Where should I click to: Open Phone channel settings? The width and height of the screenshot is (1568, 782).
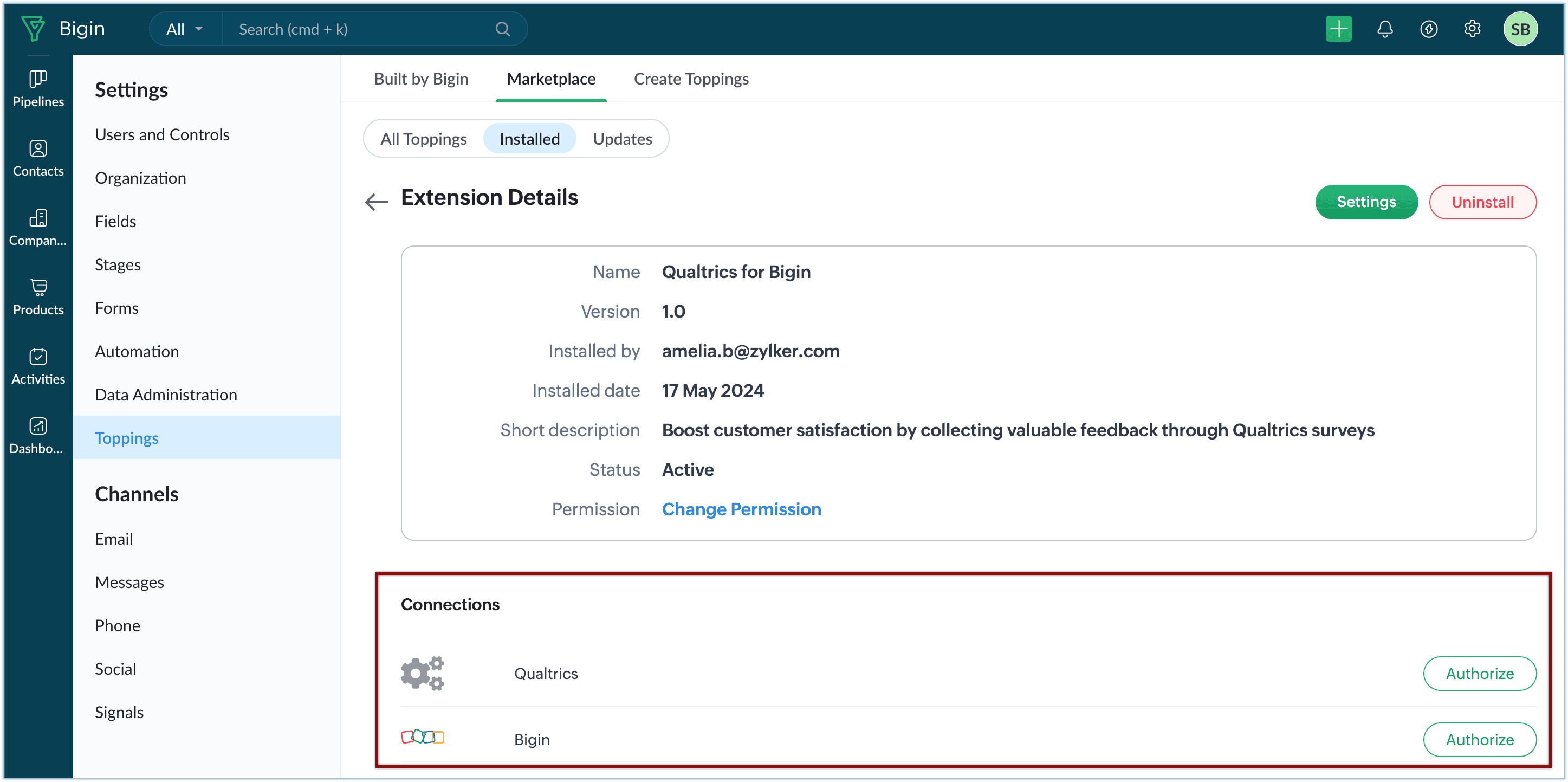pos(118,625)
